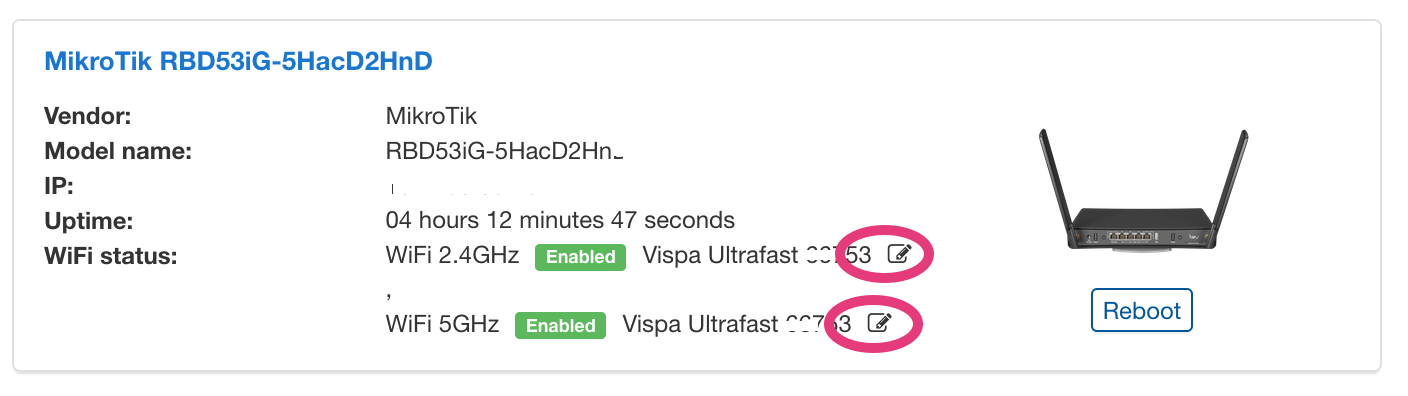This screenshot has height=396, width=1408.
Task: Select the Vispa Ultrafast SSID on 5GHz row
Action: (736, 324)
